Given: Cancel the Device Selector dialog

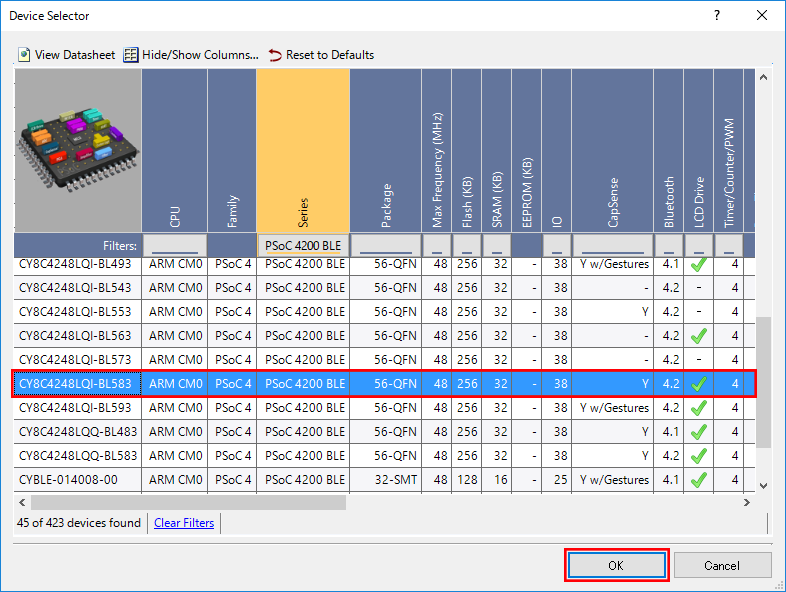Looking at the screenshot, I should [x=722, y=565].
